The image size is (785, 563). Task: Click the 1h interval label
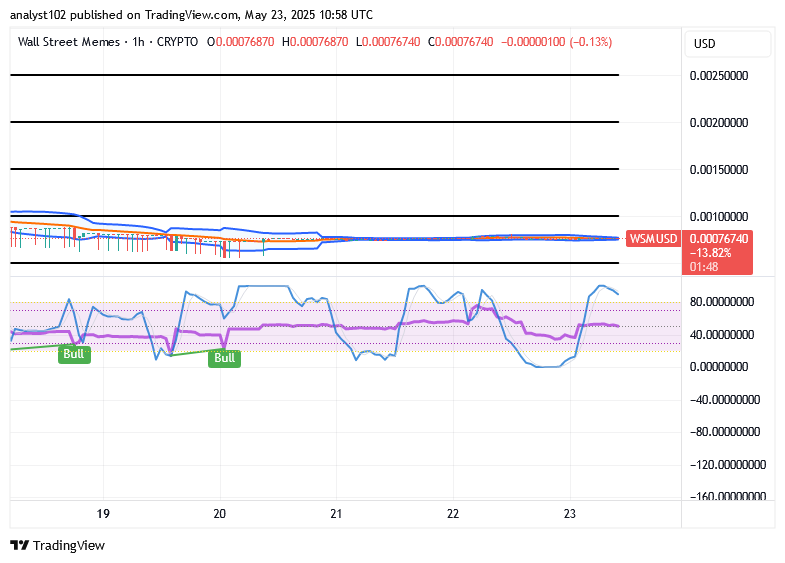coord(138,42)
